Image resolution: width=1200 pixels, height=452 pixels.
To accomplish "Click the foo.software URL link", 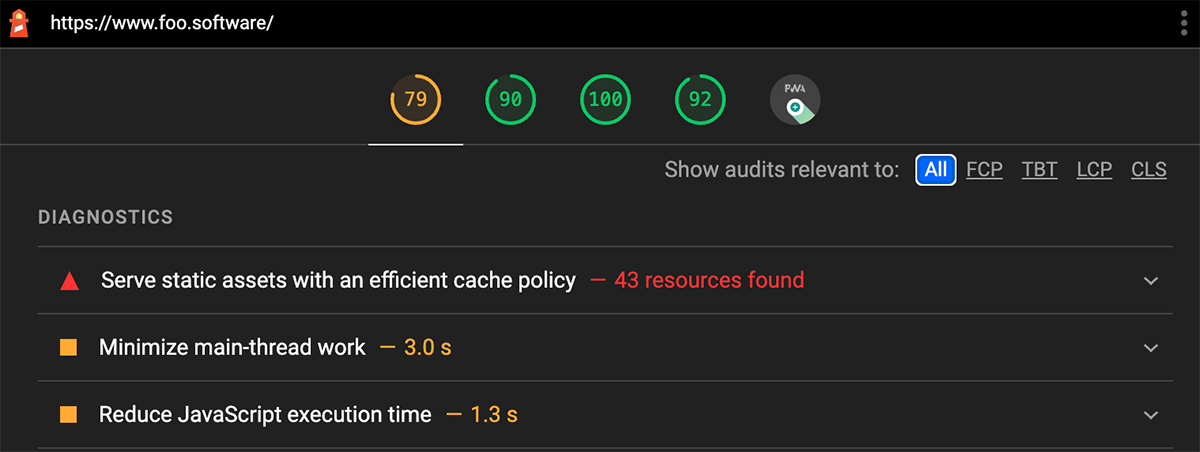I will 161,24.
